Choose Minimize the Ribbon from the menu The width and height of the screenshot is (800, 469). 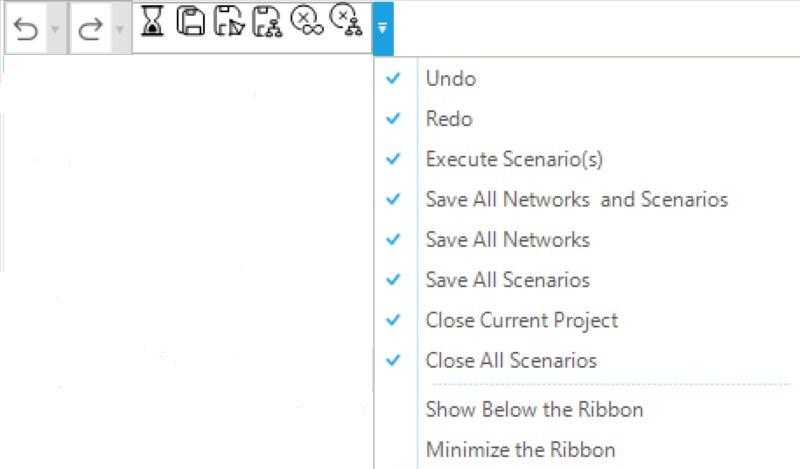pyautogui.click(x=520, y=449)
